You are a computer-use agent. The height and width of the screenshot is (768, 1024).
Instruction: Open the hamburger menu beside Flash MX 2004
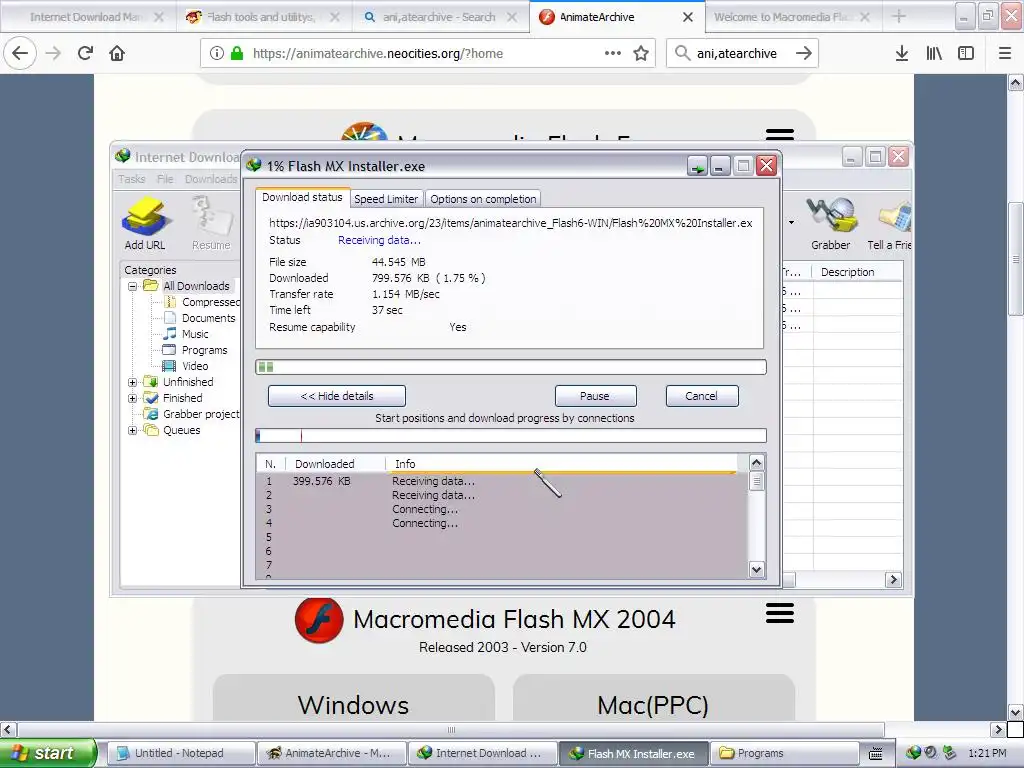(x=780, y=613)
